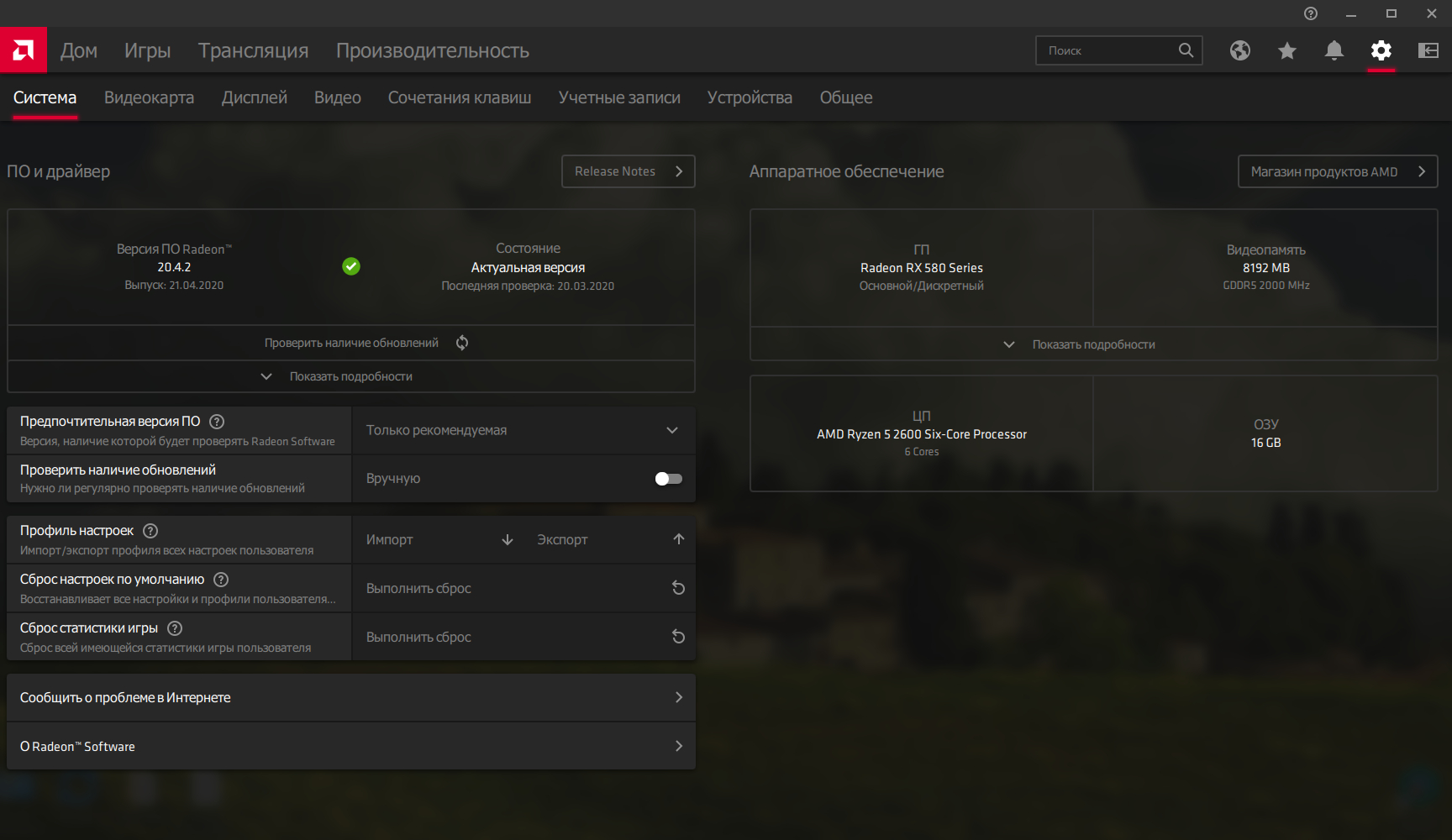The image size is (1452, 840).
Task: Switch to the Устройства tab
Action: [750, 97]
